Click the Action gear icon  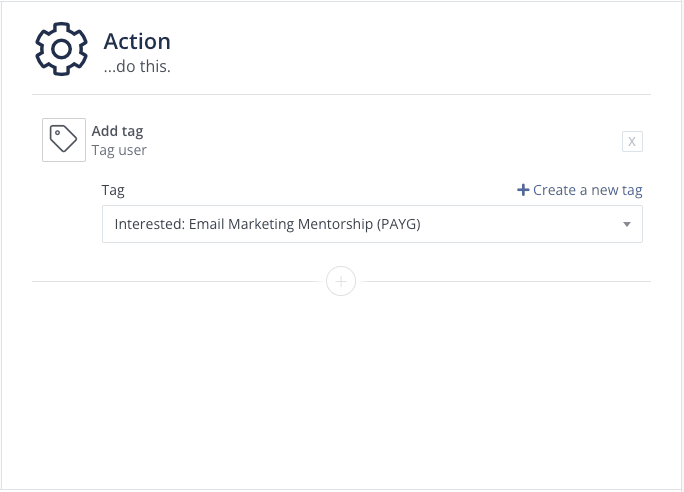[x=62, y=49]
